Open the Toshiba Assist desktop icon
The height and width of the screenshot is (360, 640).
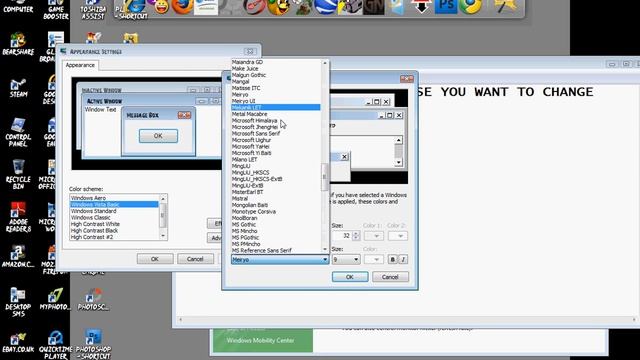pyautogui.click(x=93, y=10)
